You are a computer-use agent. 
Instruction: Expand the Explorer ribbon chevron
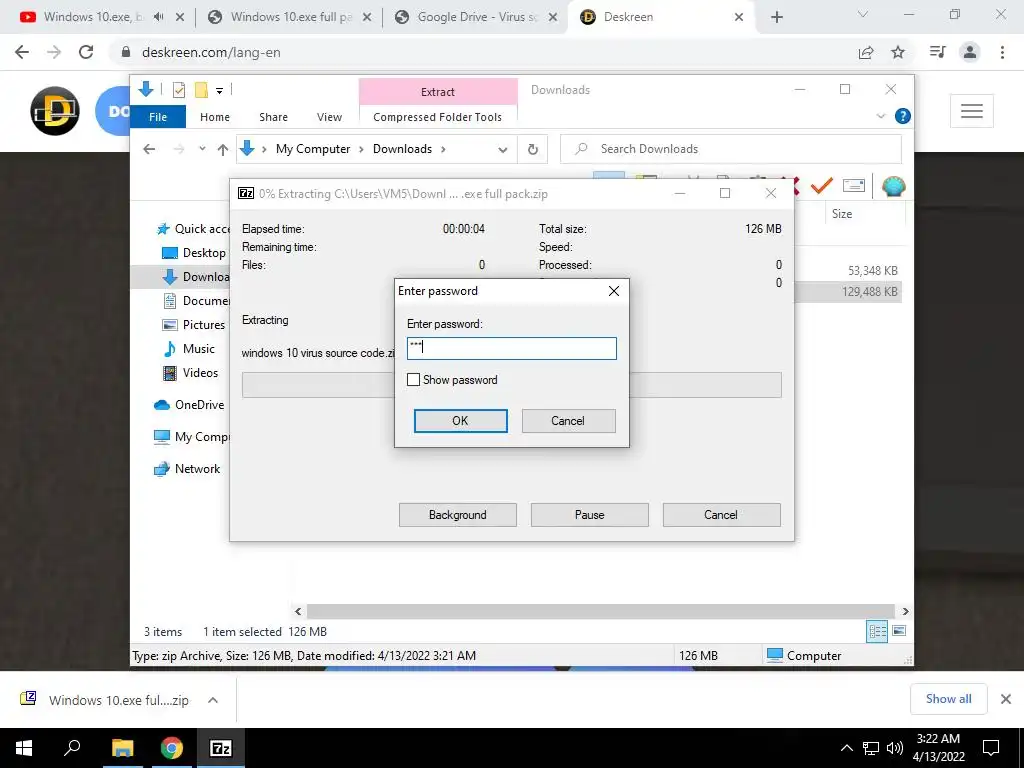click(x=880, y=116)
